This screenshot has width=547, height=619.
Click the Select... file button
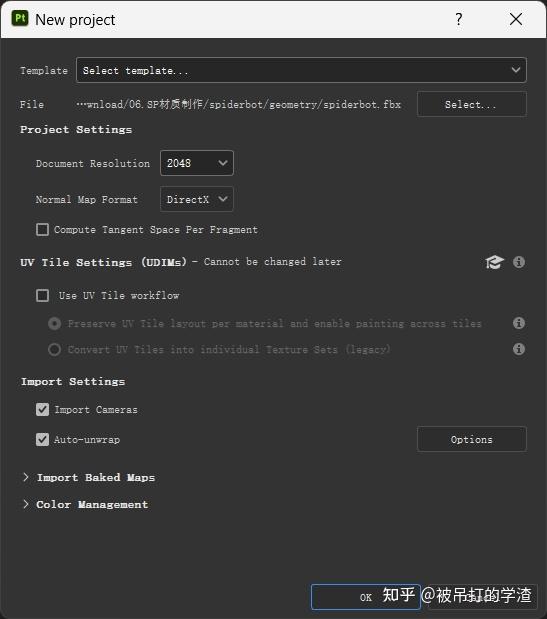click(472, 104)
